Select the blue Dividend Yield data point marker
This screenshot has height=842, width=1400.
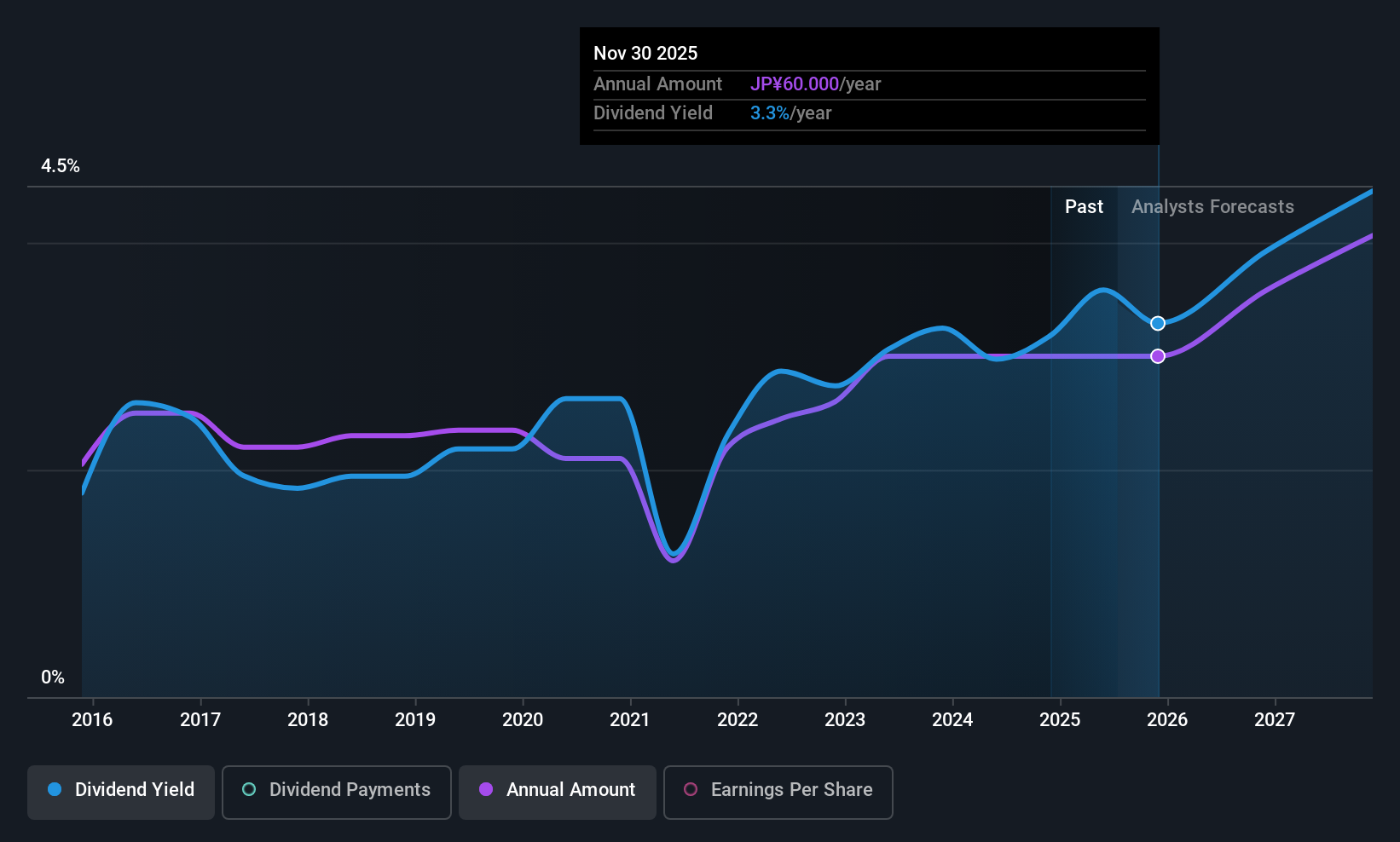[1158, 323]
